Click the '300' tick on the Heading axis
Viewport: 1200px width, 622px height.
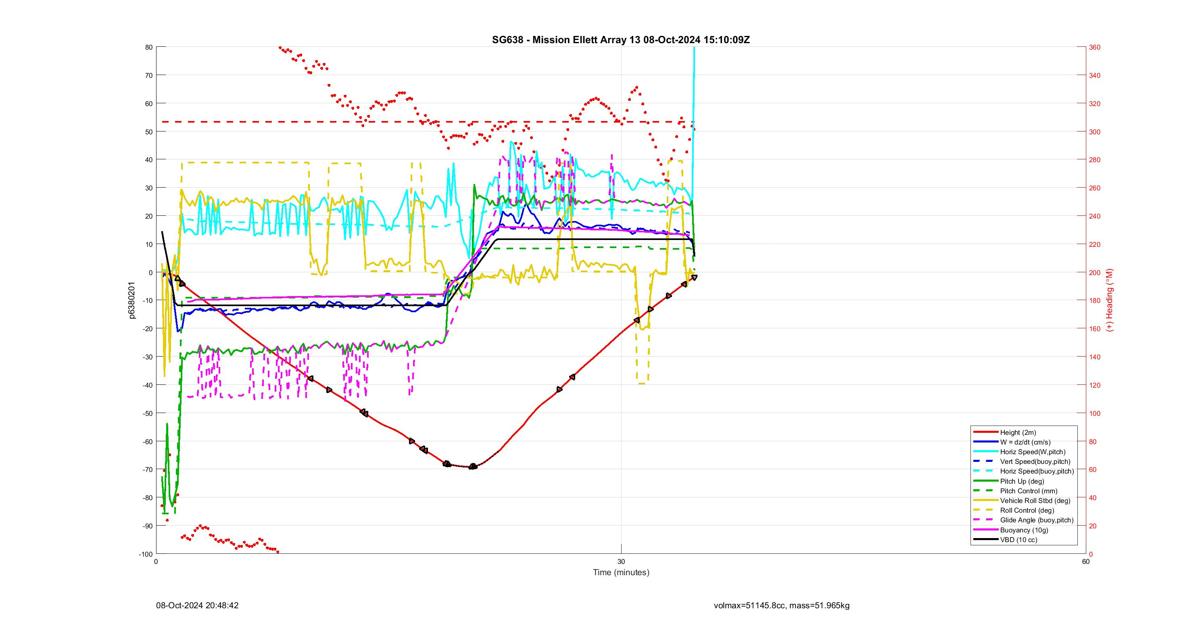[1095, 132]
